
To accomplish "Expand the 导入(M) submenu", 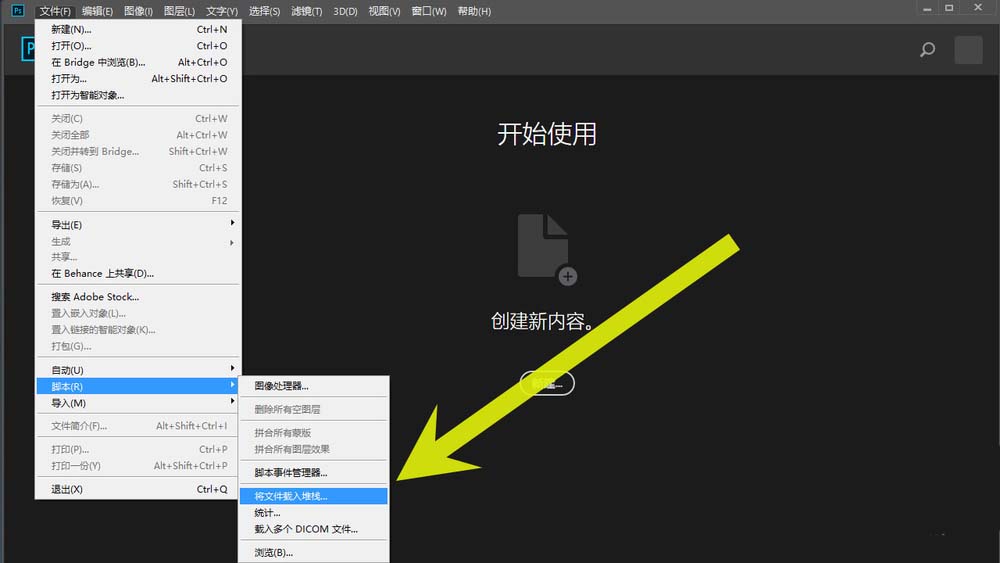I will point(138,403).
